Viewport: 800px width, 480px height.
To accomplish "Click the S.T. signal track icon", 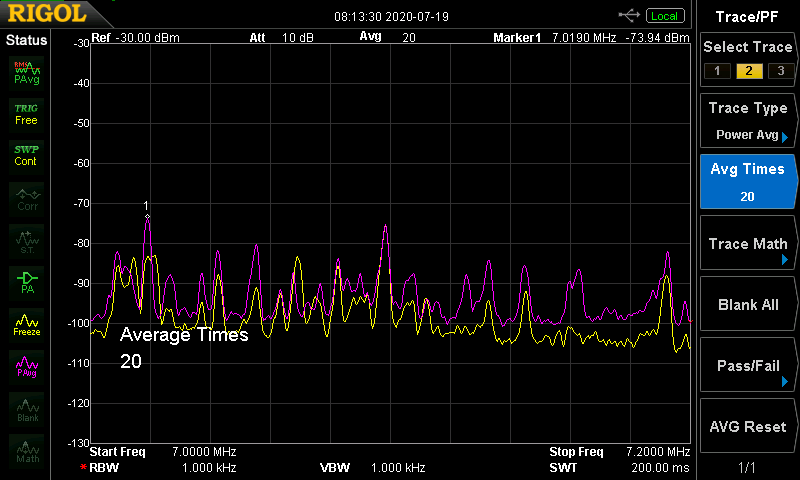I will pyautogui.click(x=27, y=242).
